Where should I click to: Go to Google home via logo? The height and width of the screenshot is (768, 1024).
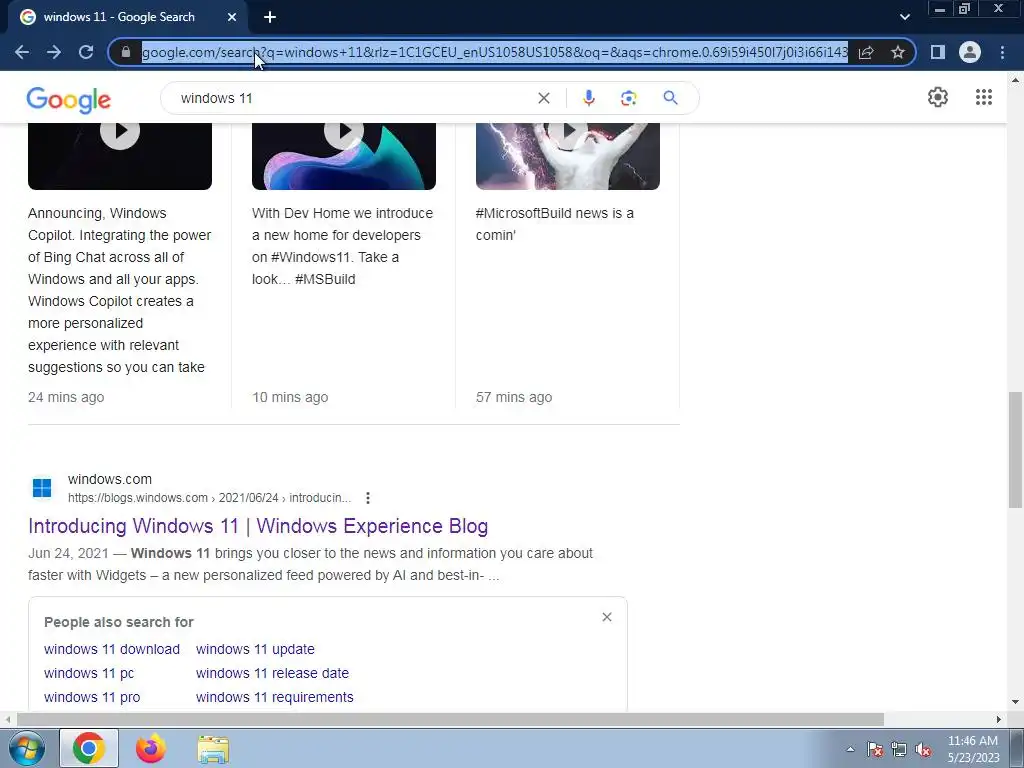[x=69, y=100]
